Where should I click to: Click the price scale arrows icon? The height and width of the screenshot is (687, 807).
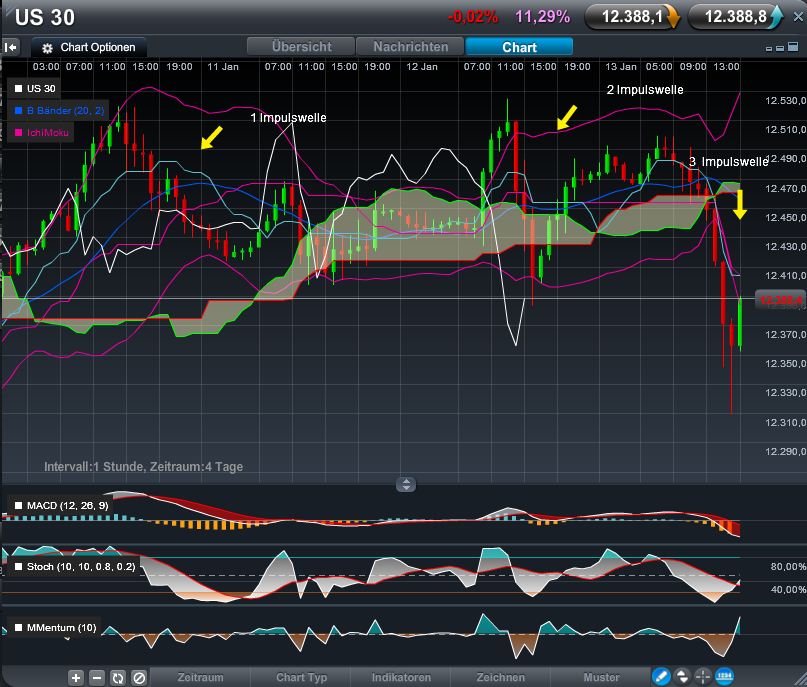click(x=682, y=677)
